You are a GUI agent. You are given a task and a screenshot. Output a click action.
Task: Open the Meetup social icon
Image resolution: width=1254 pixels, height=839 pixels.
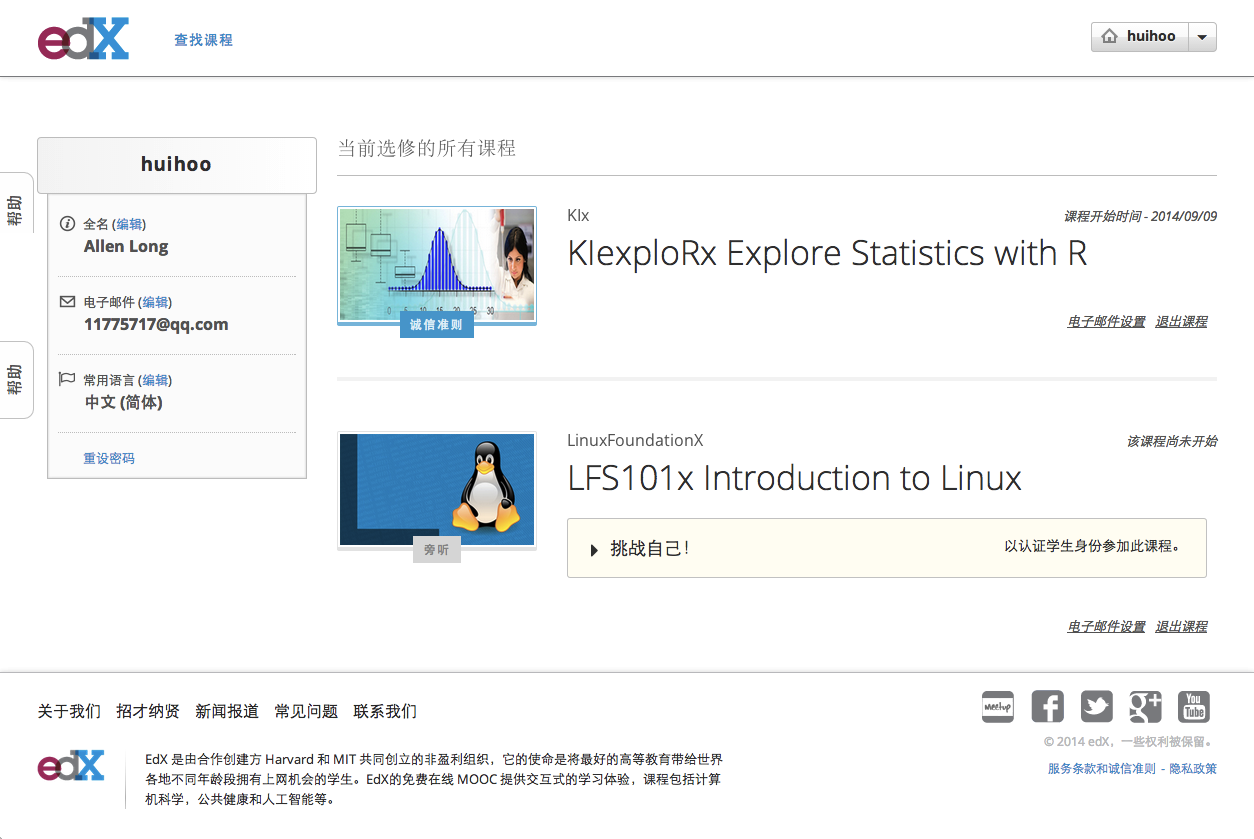(x=997, y=707)
